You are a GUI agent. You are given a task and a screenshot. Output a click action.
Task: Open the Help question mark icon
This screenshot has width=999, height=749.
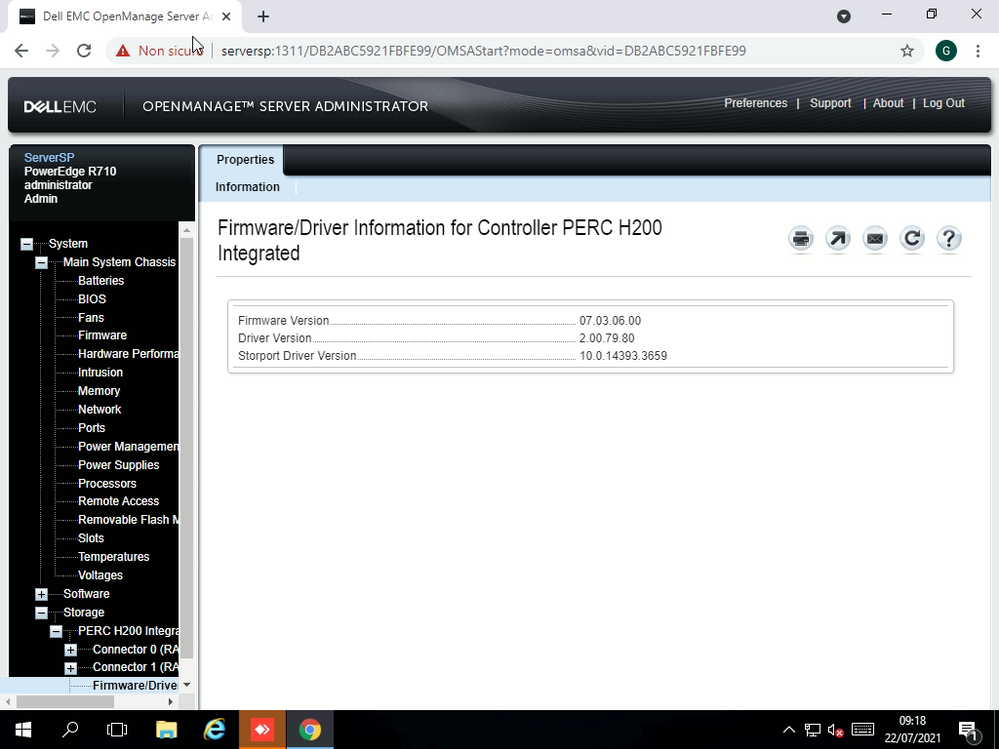(949, 239)
